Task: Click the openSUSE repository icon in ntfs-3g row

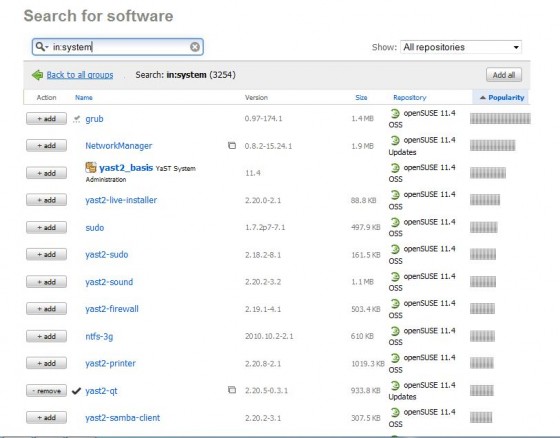Action: click(395, 331)
